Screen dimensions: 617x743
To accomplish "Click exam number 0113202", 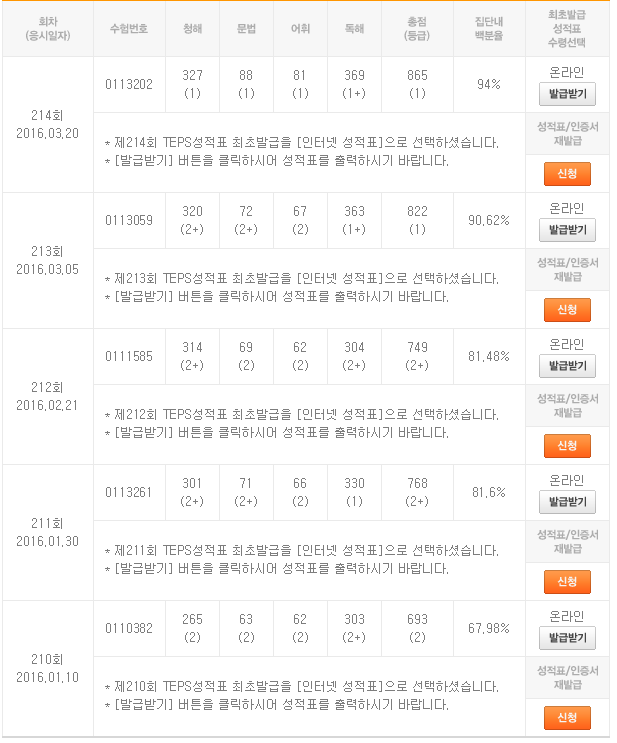I will pos(129,84).
